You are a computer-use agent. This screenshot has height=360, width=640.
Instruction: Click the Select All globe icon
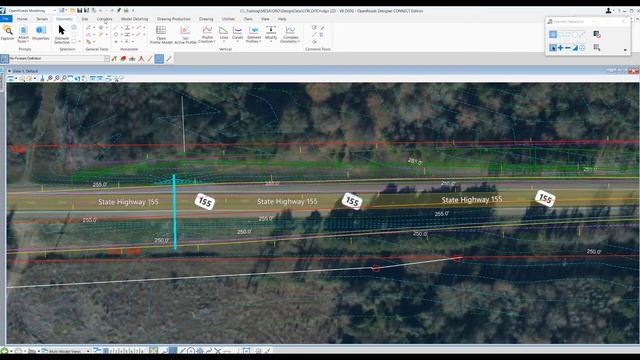582,48
